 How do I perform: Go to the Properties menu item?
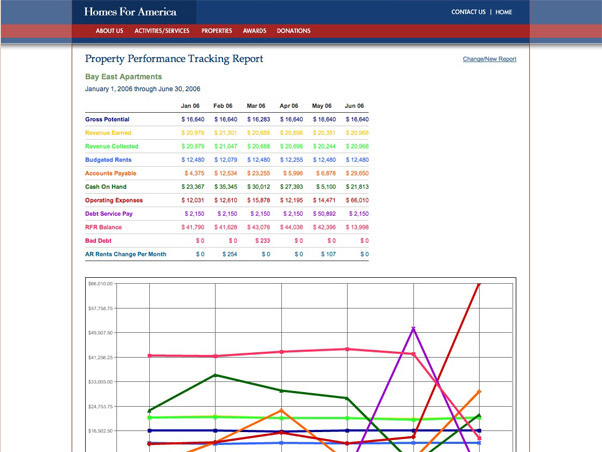tap(217, 31)
